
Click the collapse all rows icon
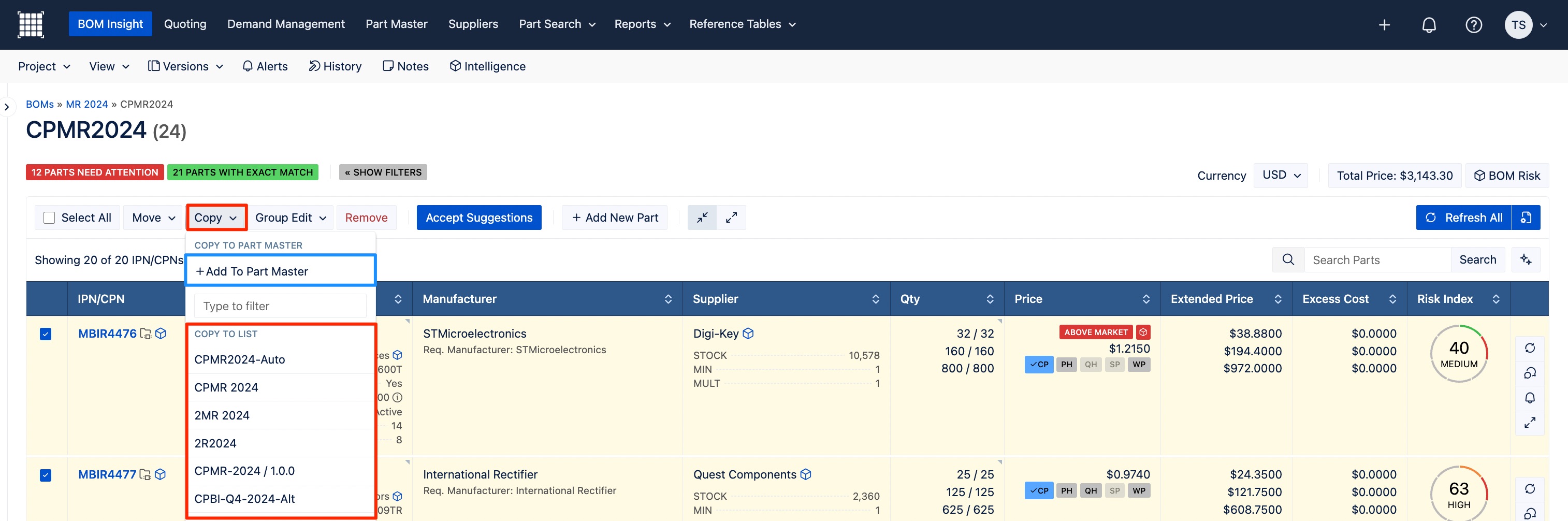click(702, 218)
